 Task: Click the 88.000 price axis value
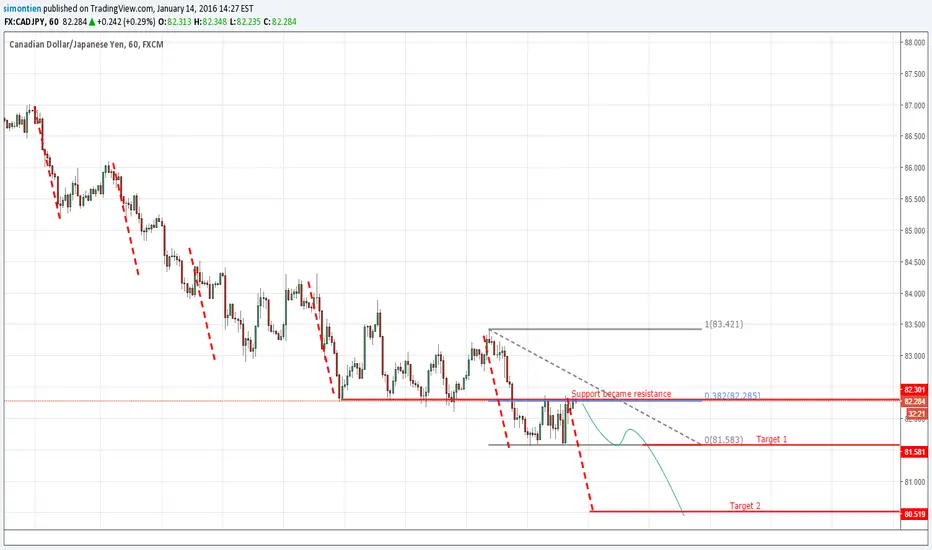914,42
